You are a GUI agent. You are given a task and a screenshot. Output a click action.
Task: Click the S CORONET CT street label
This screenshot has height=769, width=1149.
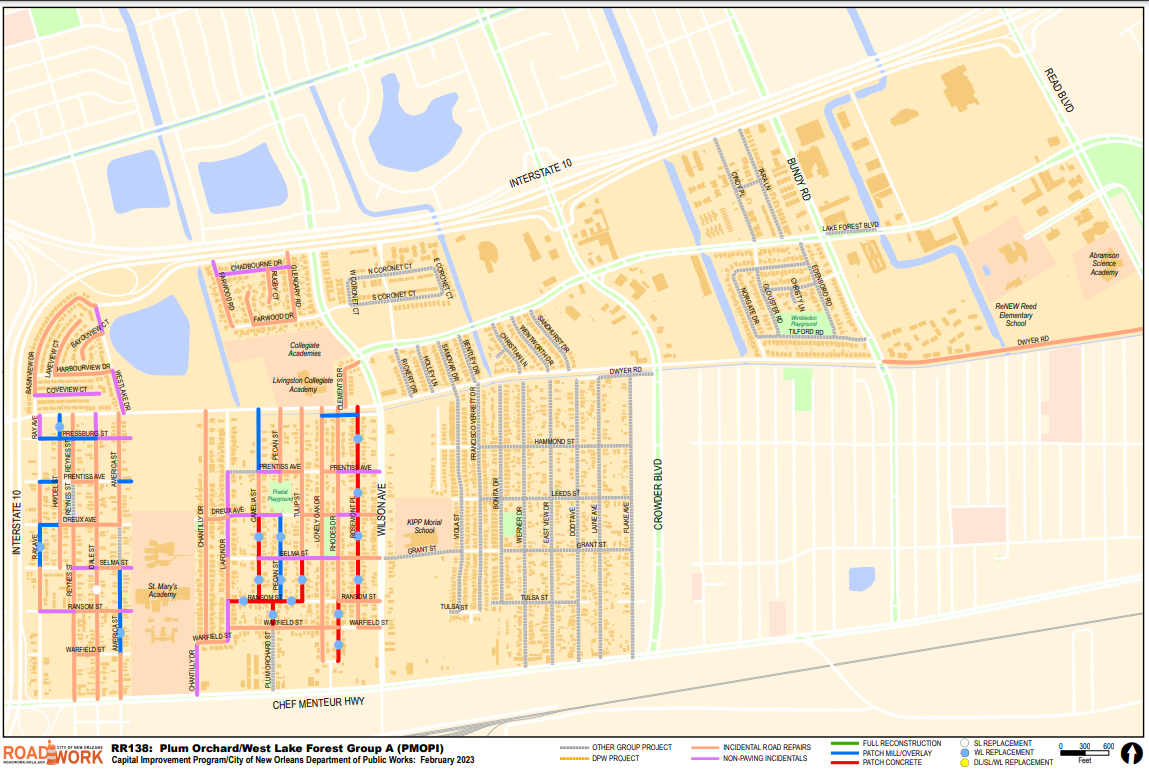pyautogui.click(x=394, y=295)
